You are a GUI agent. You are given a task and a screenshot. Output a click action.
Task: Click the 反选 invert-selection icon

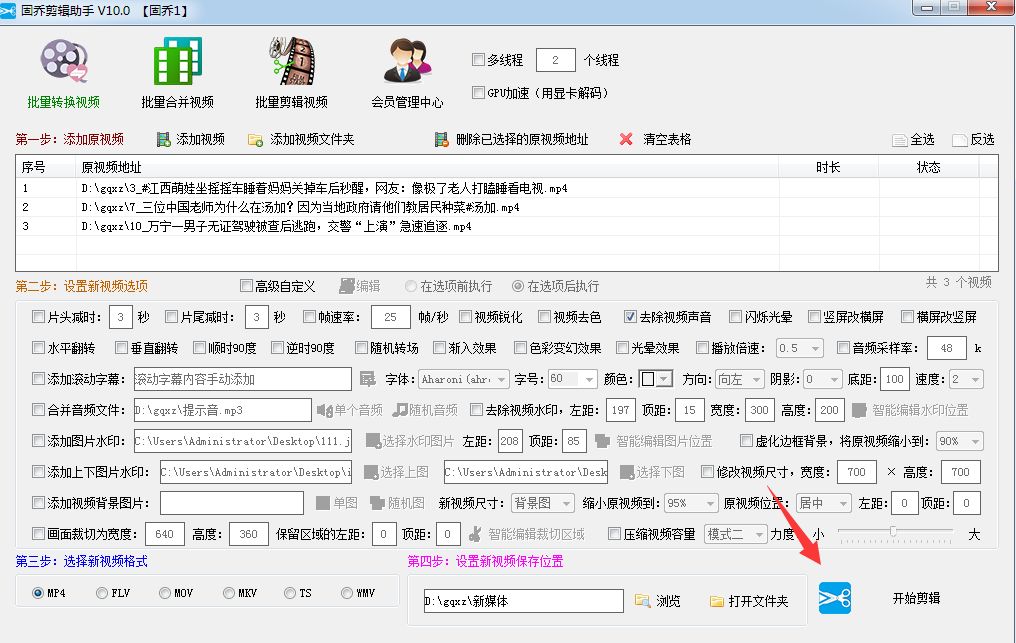click(x=960, y=140)
